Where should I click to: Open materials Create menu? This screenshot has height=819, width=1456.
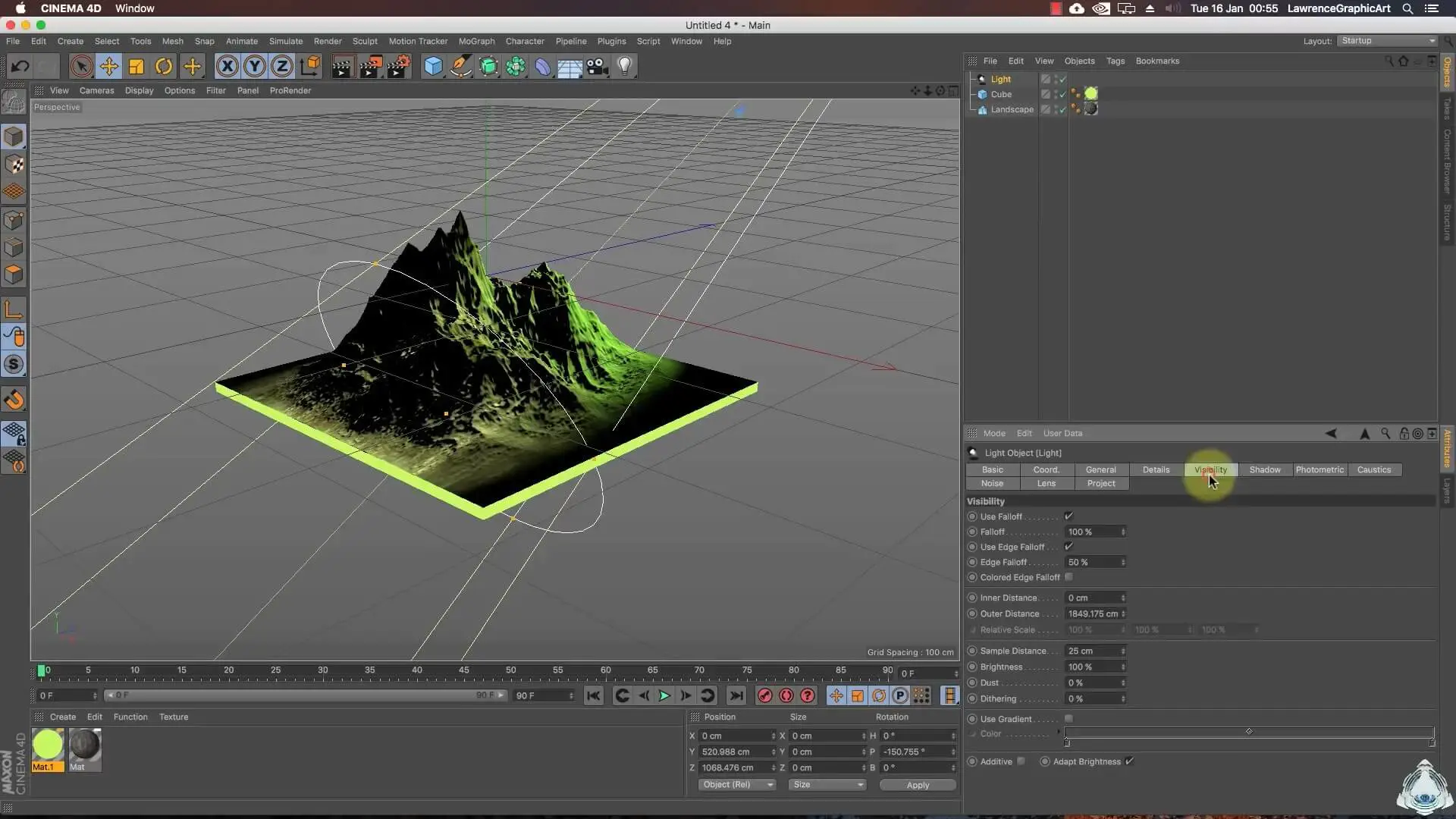63,717
